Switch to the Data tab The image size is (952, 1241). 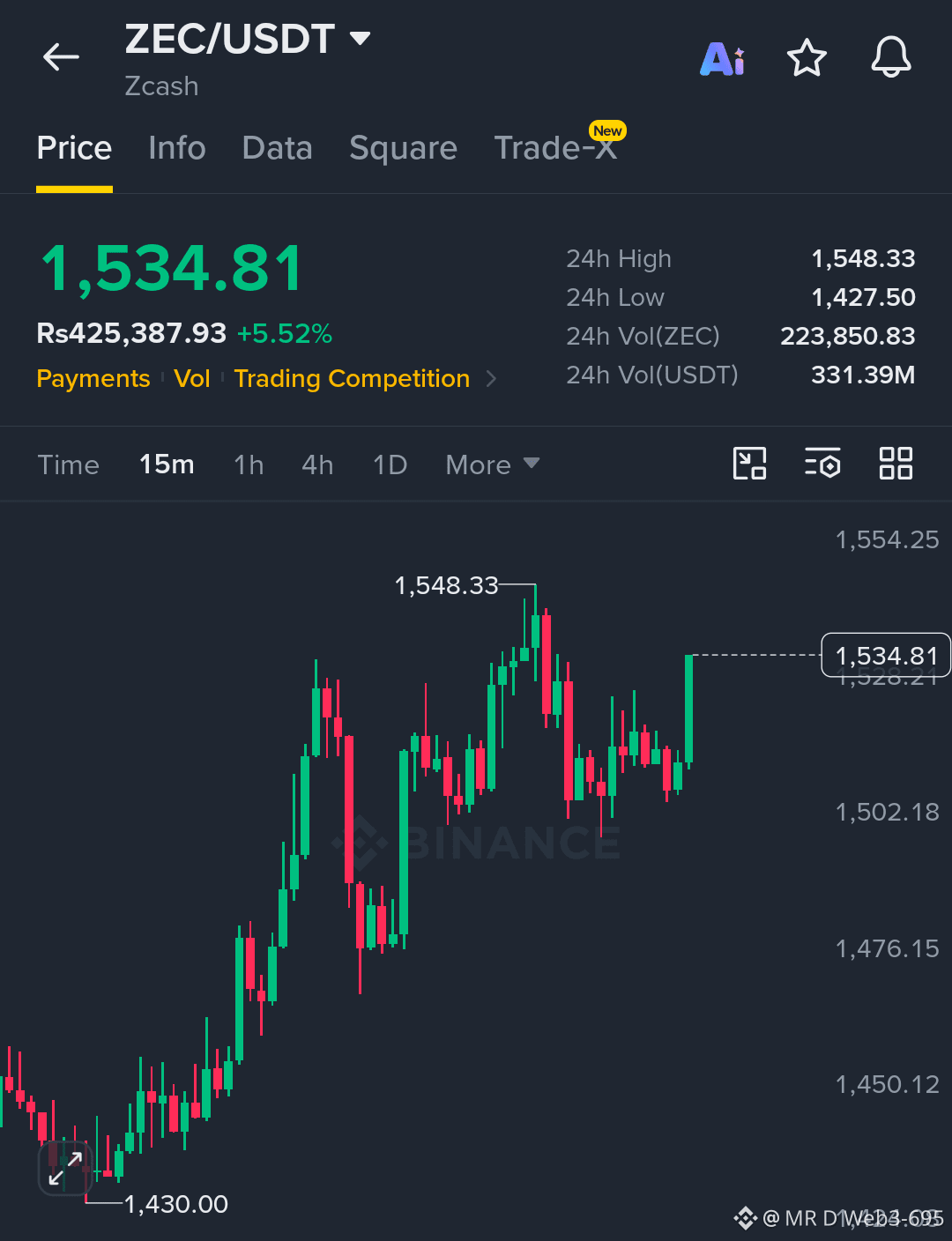pos(277,148)
